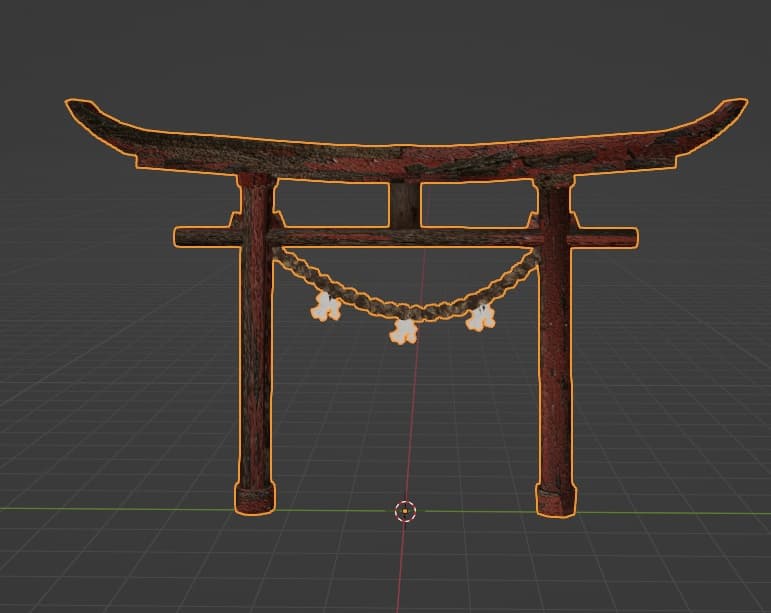Click the red X axis line
This screenshot has height=613, width=771.
click(x=410, y=418)
